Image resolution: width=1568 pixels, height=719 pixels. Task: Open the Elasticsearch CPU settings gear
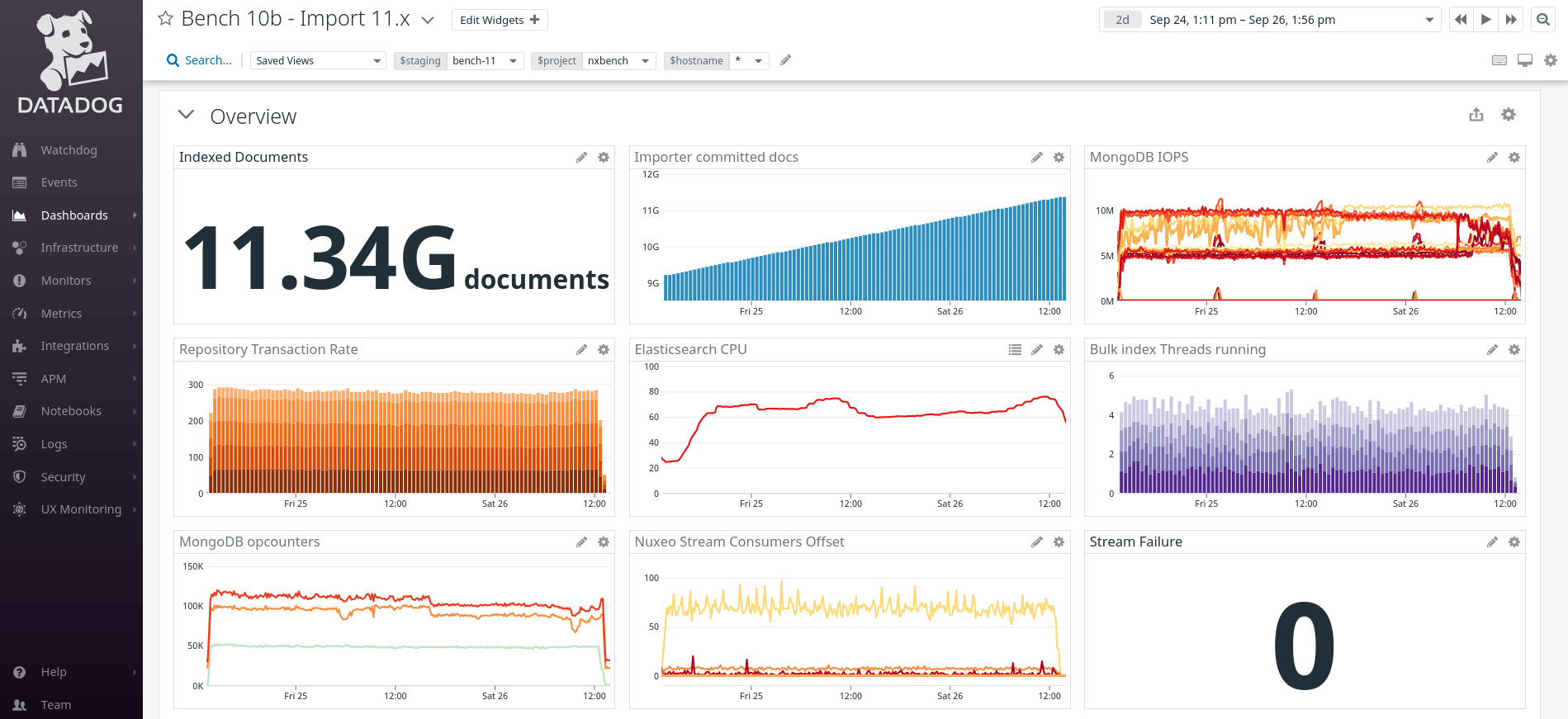1059,349
